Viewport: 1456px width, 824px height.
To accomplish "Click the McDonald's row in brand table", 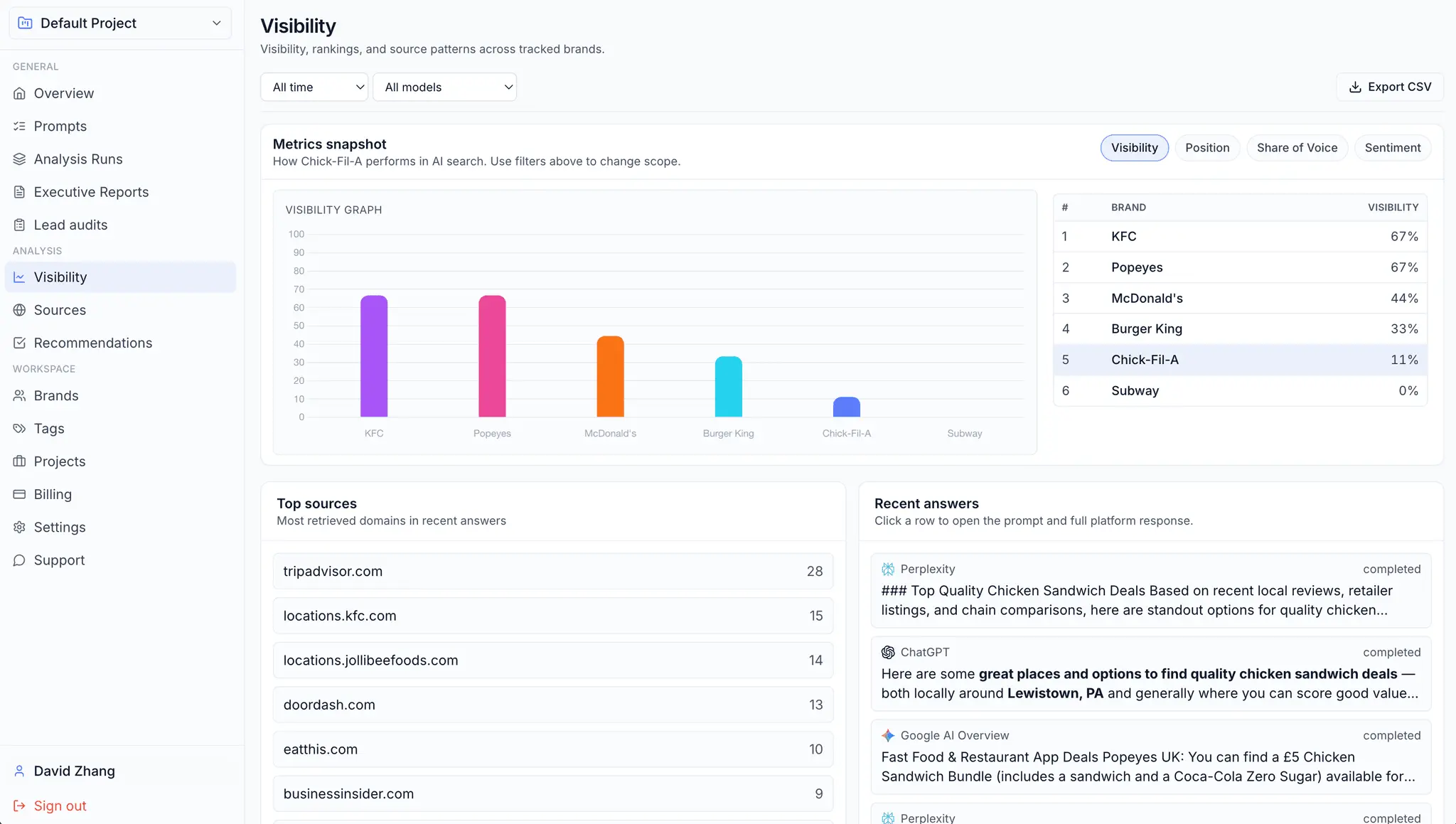I will (x=1240, y=299).
